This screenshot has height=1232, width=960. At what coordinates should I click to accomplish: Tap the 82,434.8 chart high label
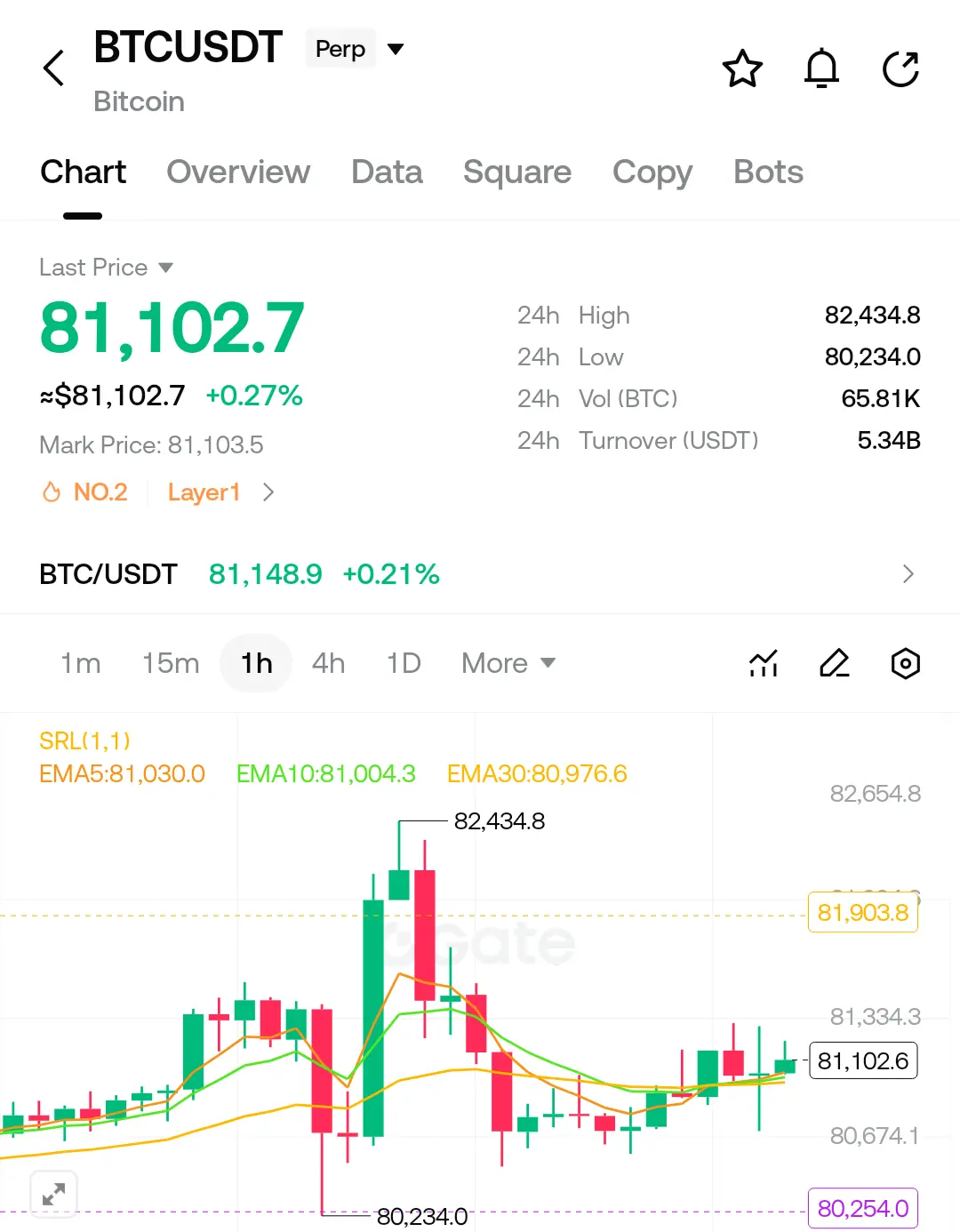[499, 821]
